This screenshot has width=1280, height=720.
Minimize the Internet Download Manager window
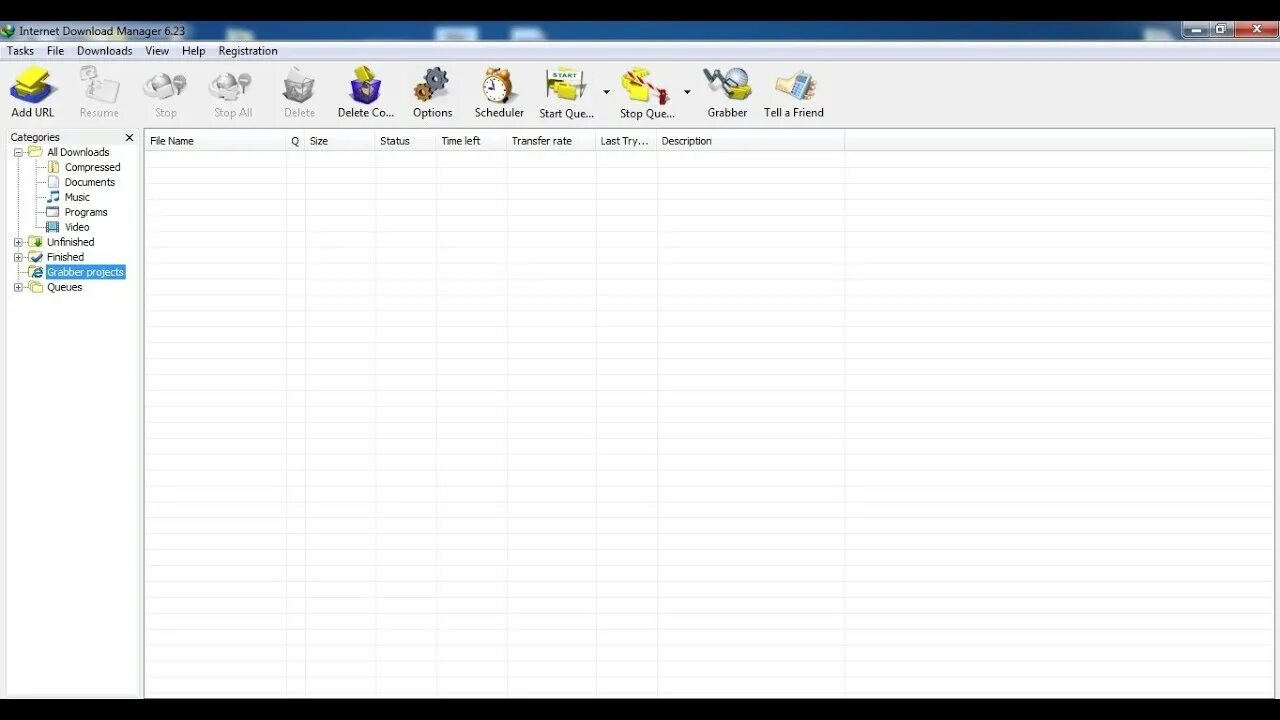[x=1196, y=30]
